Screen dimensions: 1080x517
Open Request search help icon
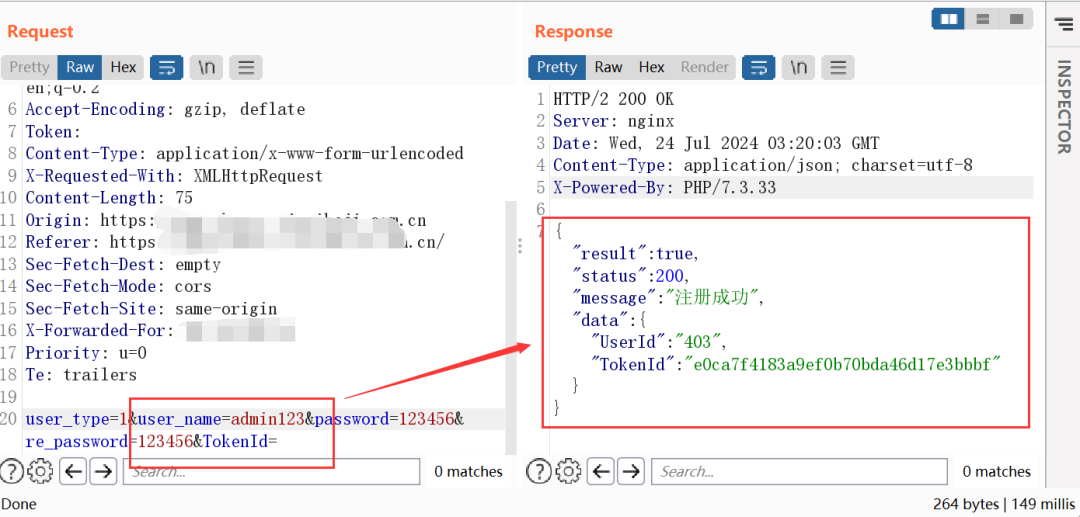[12, 472]
